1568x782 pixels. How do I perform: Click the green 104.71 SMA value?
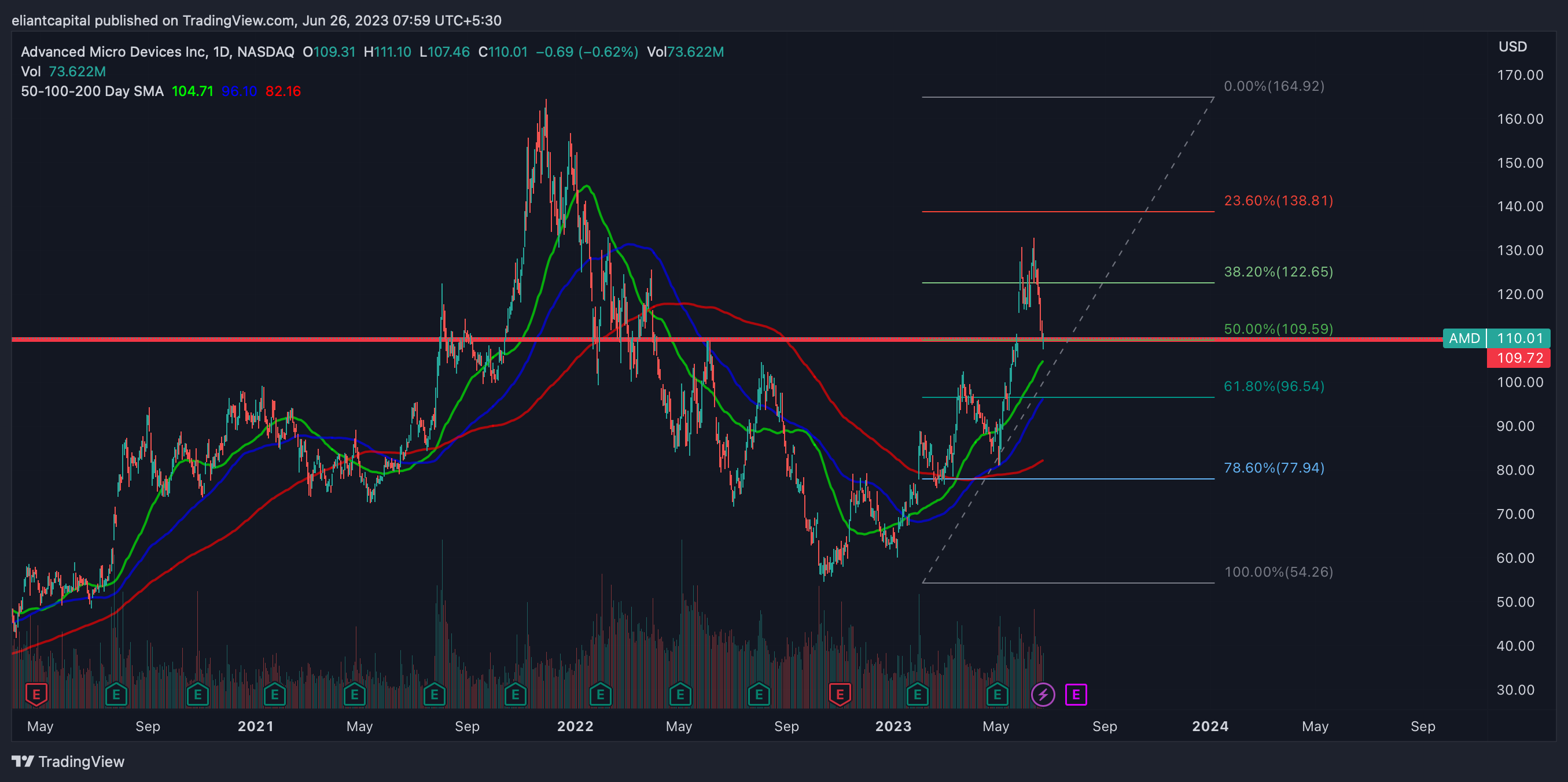click(192, 91)
